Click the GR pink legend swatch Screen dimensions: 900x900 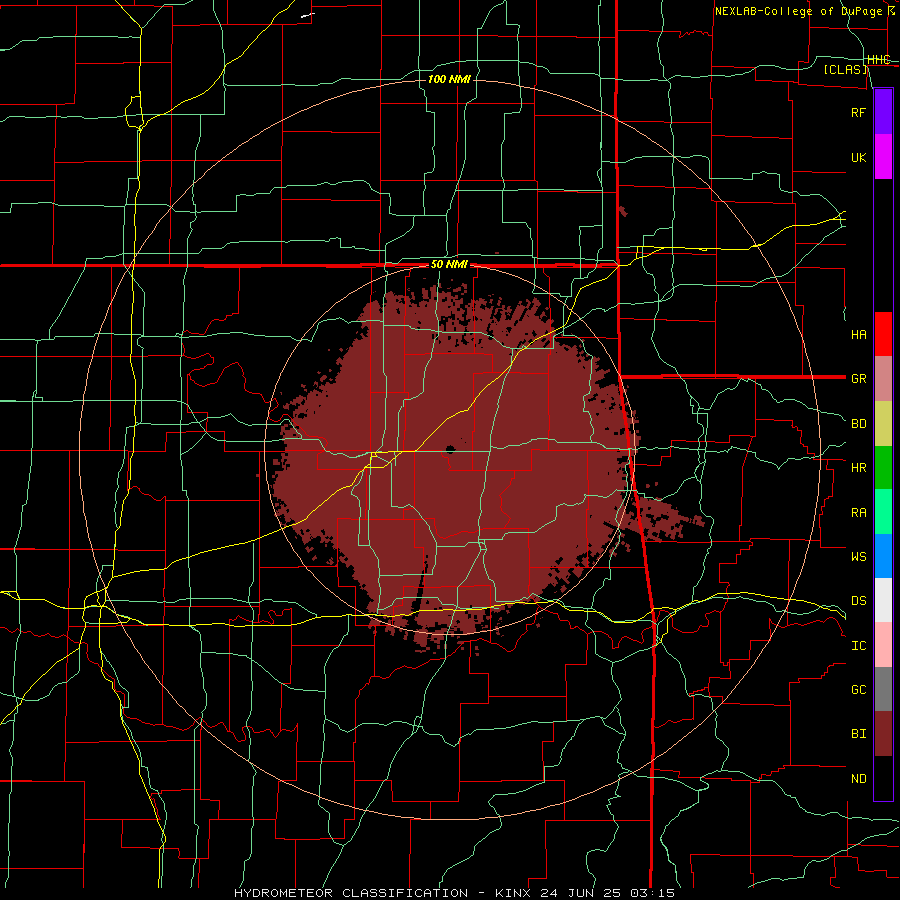(x=883, y=379)
